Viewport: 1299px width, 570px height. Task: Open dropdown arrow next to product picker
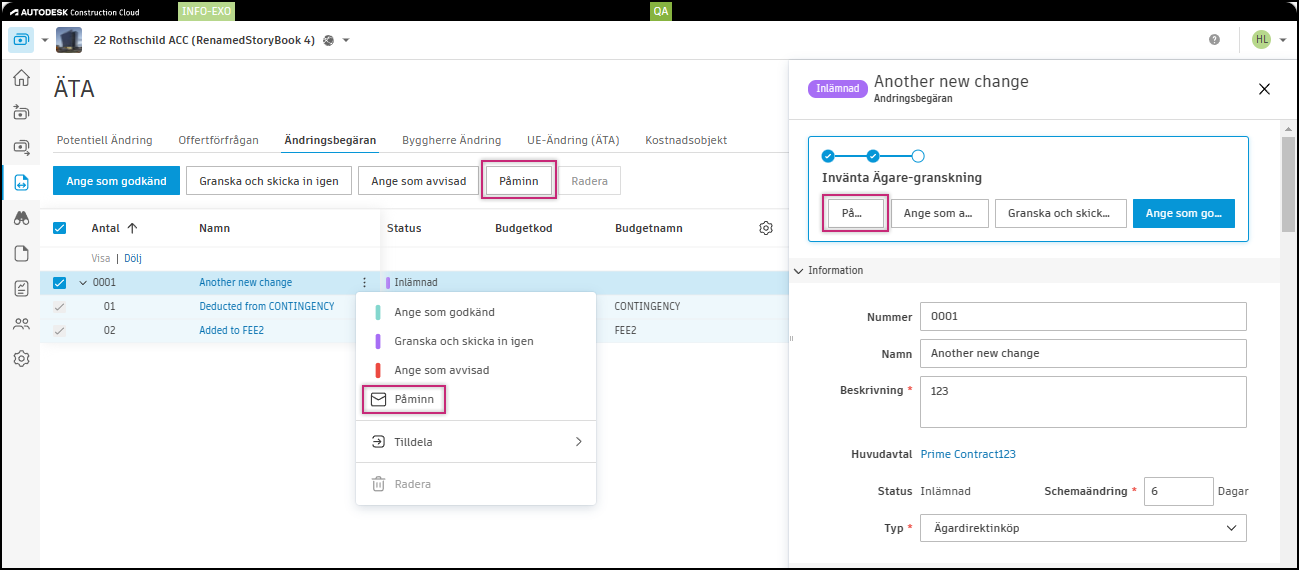click(x=44, y=41)
